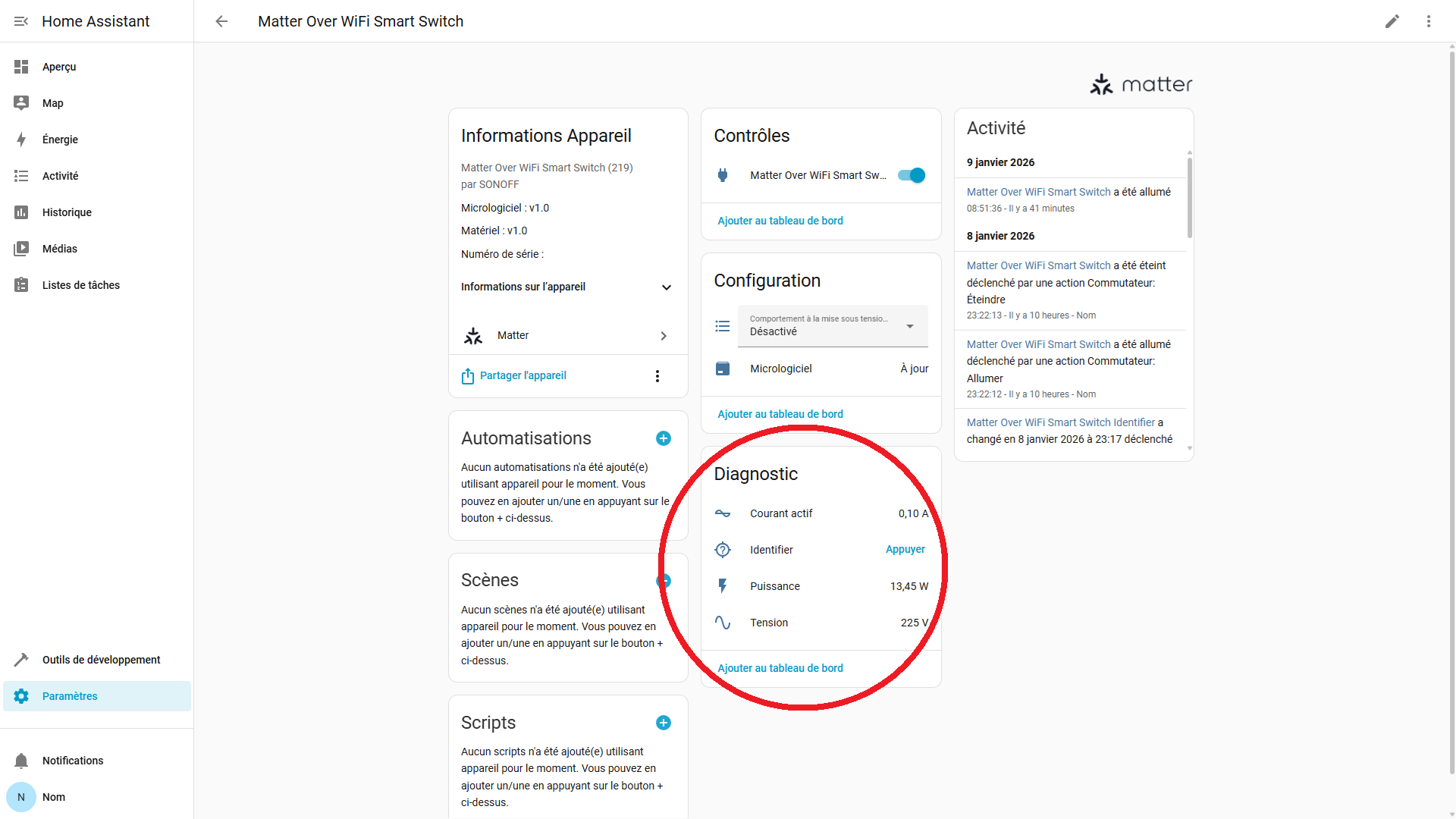Toggle the Matter Over WiFi Smart Switch
The width and height of the screenshot is (1456, 819).
tap(911, 175)
